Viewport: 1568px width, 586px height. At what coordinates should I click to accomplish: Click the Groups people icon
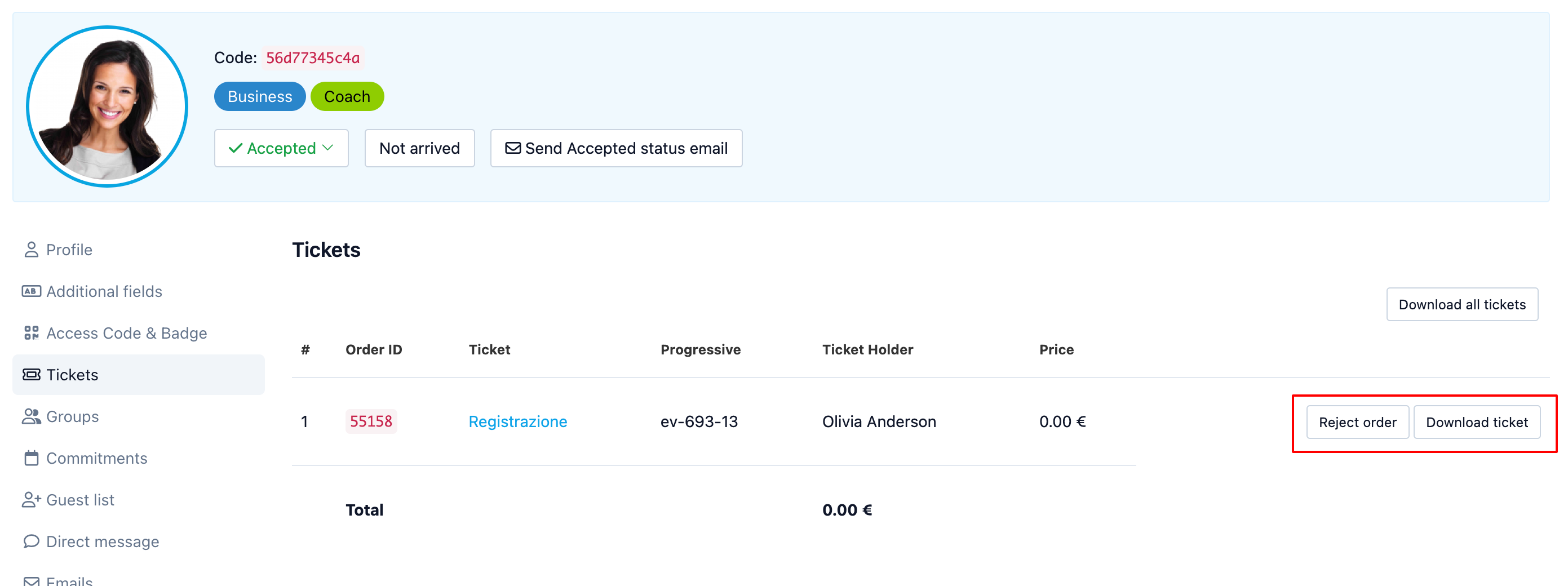[x=31, y=416]
